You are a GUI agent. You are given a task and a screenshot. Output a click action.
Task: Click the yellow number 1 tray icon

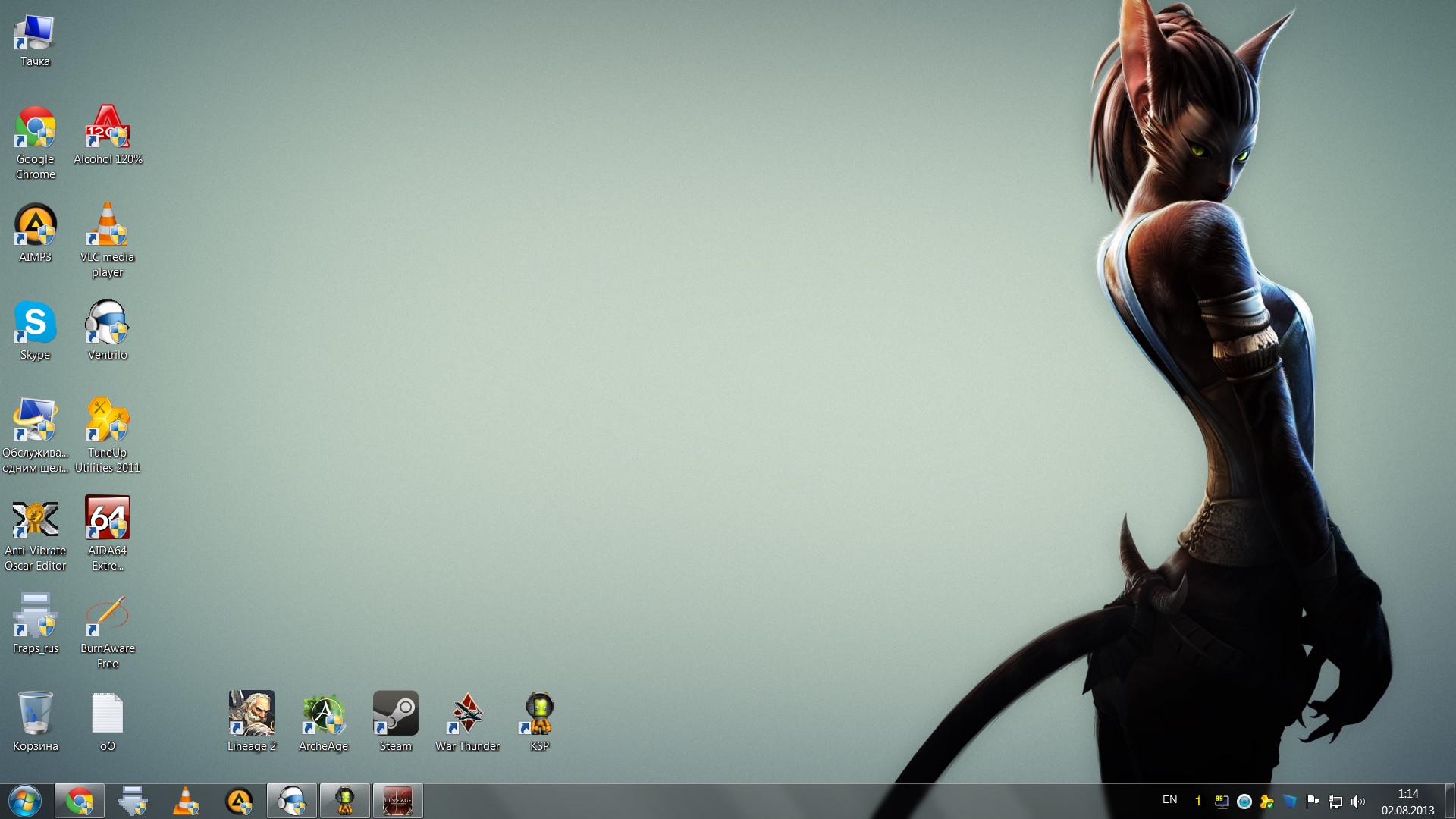[1198, 802]
